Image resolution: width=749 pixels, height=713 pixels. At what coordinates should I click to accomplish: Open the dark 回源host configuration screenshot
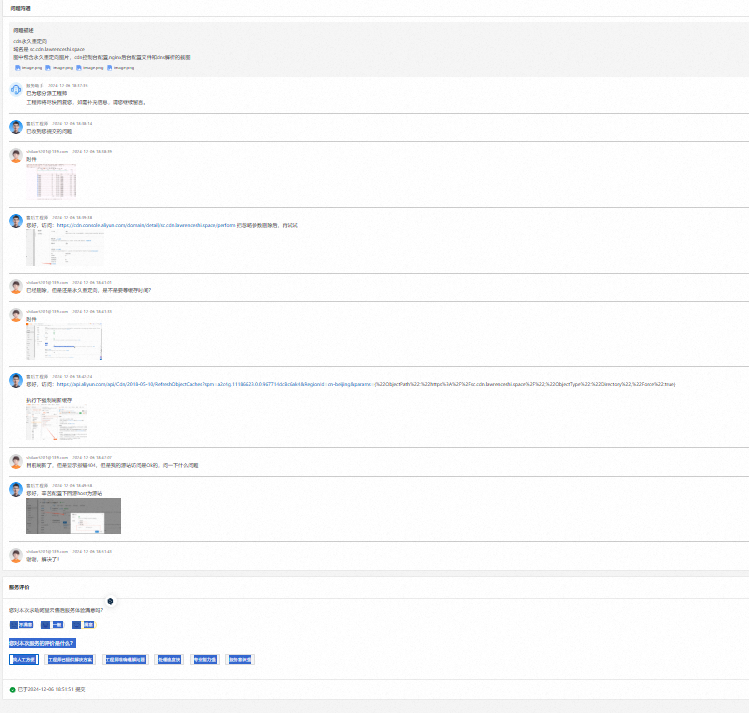click(74, 516)
